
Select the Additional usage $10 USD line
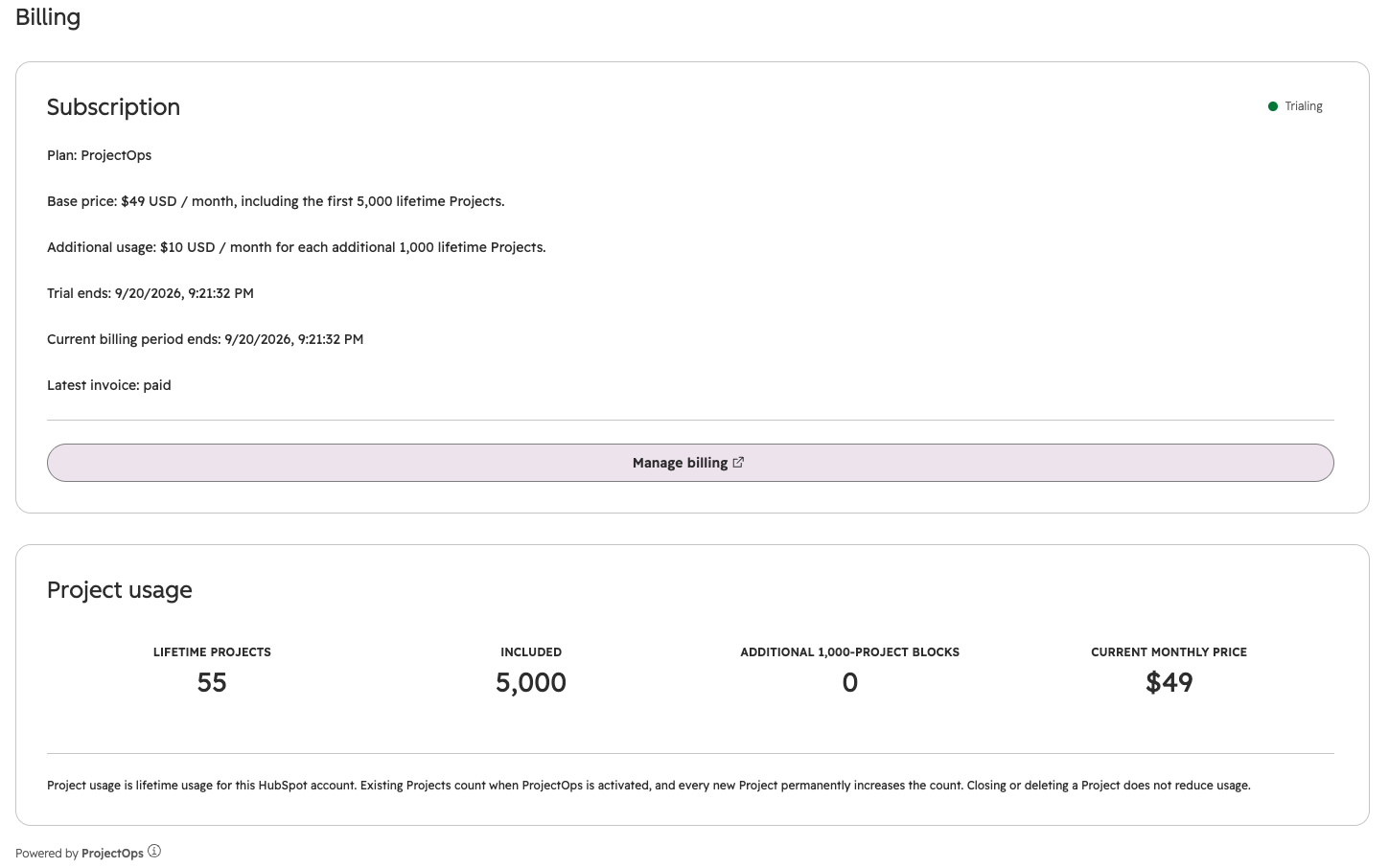tap(296, 247)
